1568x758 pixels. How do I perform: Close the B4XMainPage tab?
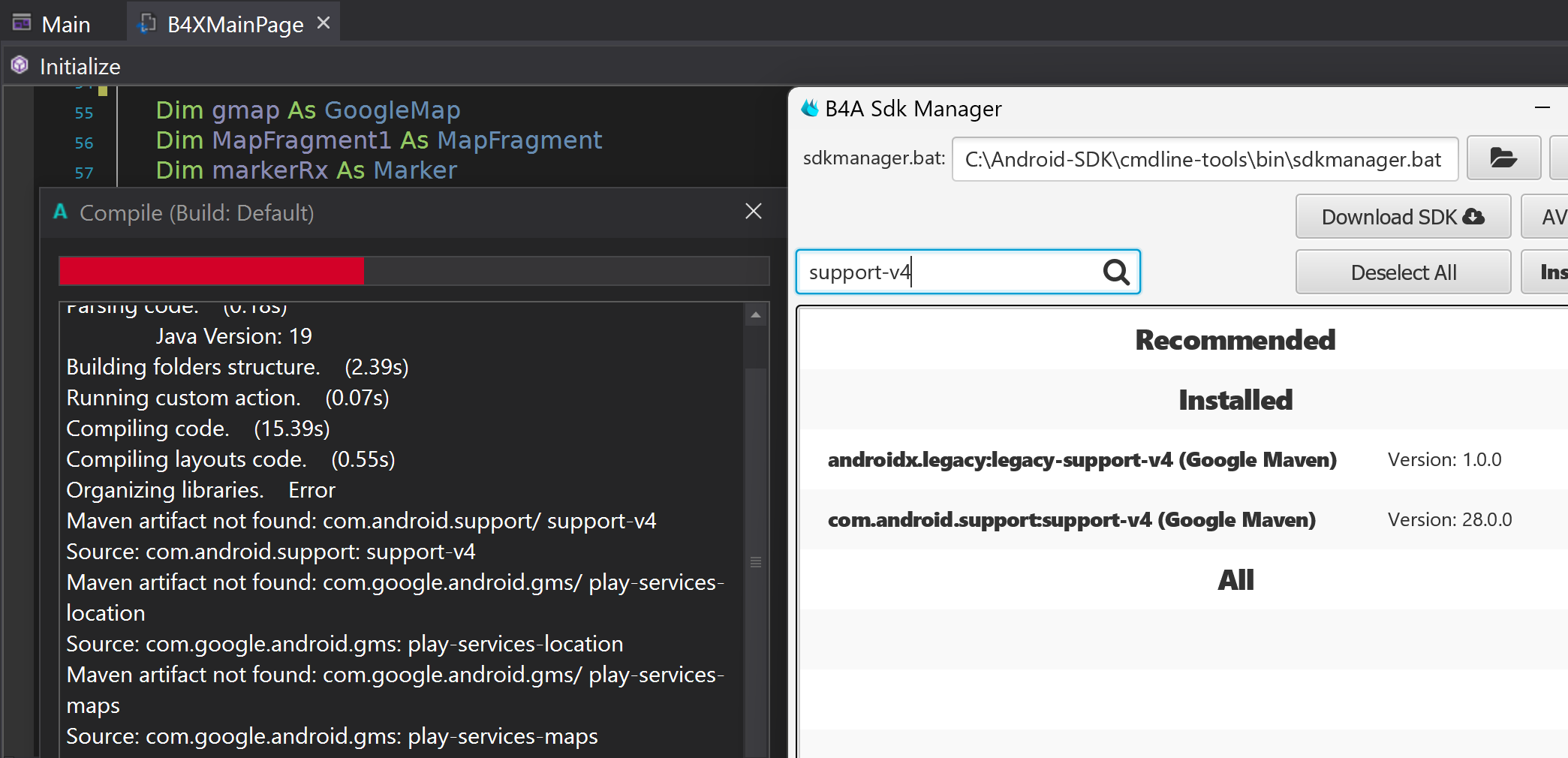point(324,23)
